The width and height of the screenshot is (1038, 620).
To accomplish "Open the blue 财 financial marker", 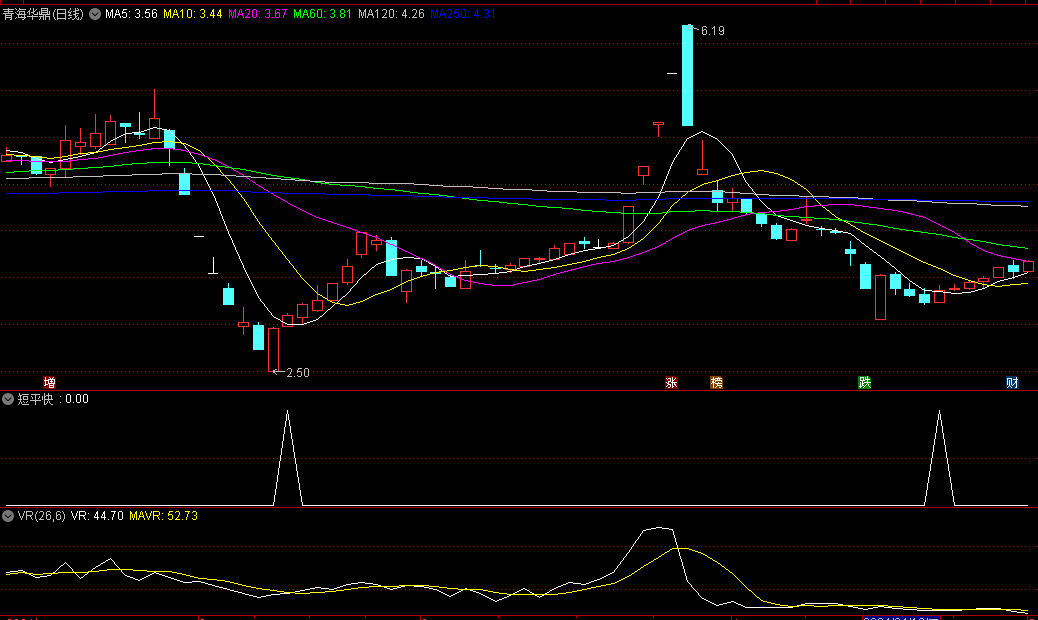I will [x=1012, y=382].
